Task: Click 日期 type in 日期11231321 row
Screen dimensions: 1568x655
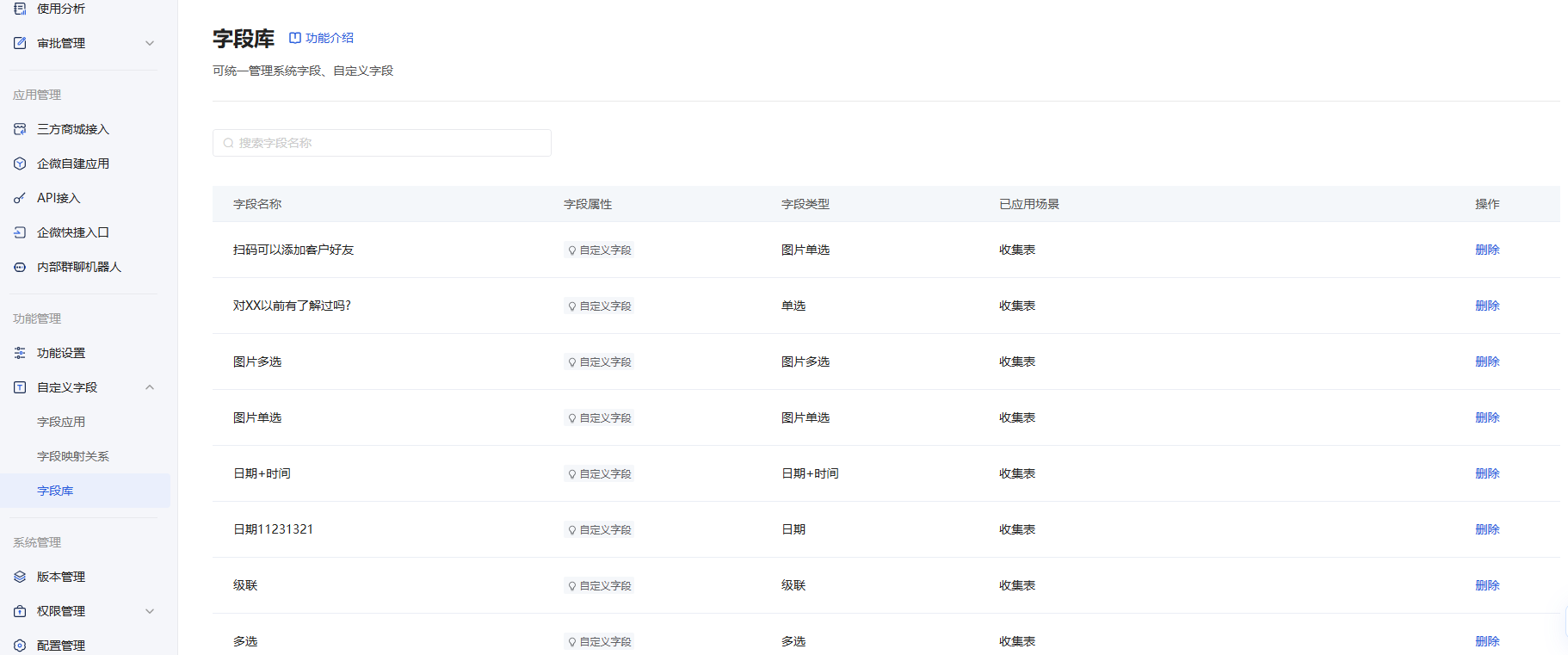Action: click(x=793, y=529)
